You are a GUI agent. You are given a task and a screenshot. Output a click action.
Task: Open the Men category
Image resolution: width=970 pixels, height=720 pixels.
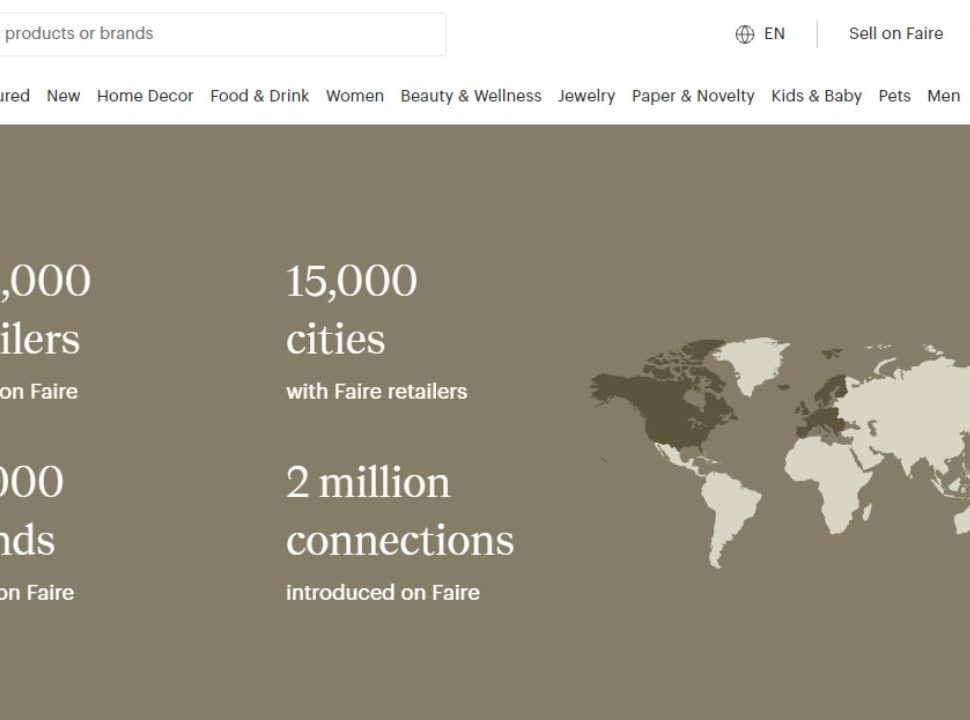tap(943, 96)
